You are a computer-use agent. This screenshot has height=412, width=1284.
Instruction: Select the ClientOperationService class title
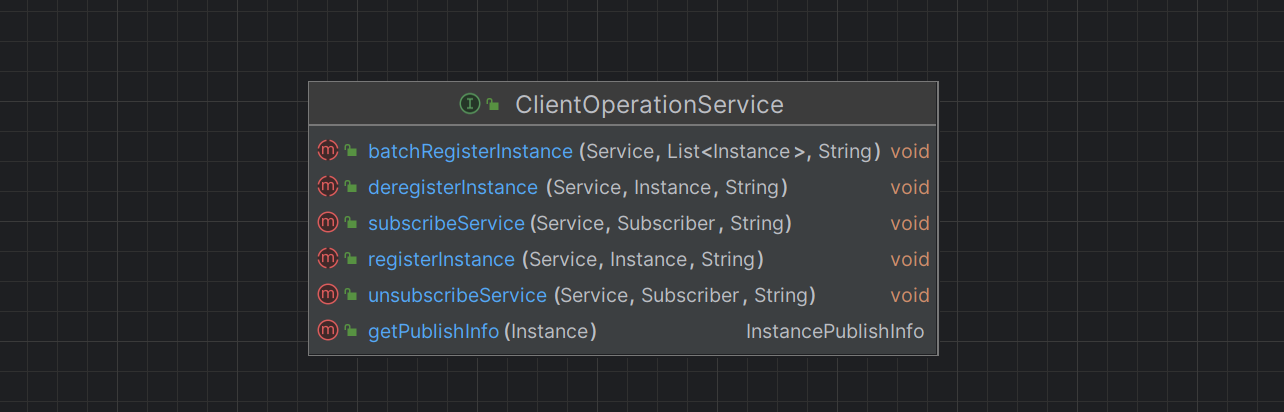(x=649, y=104)
